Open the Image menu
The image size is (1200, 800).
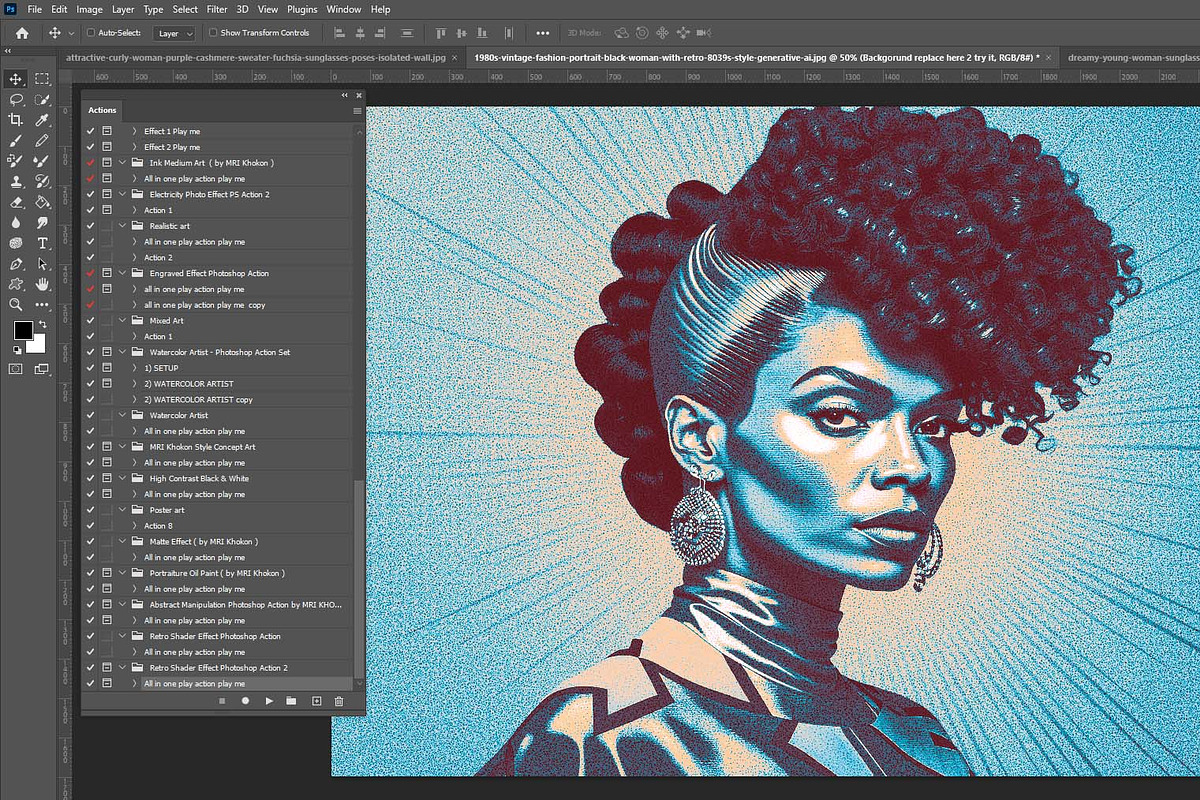click(x=89, y=9)
